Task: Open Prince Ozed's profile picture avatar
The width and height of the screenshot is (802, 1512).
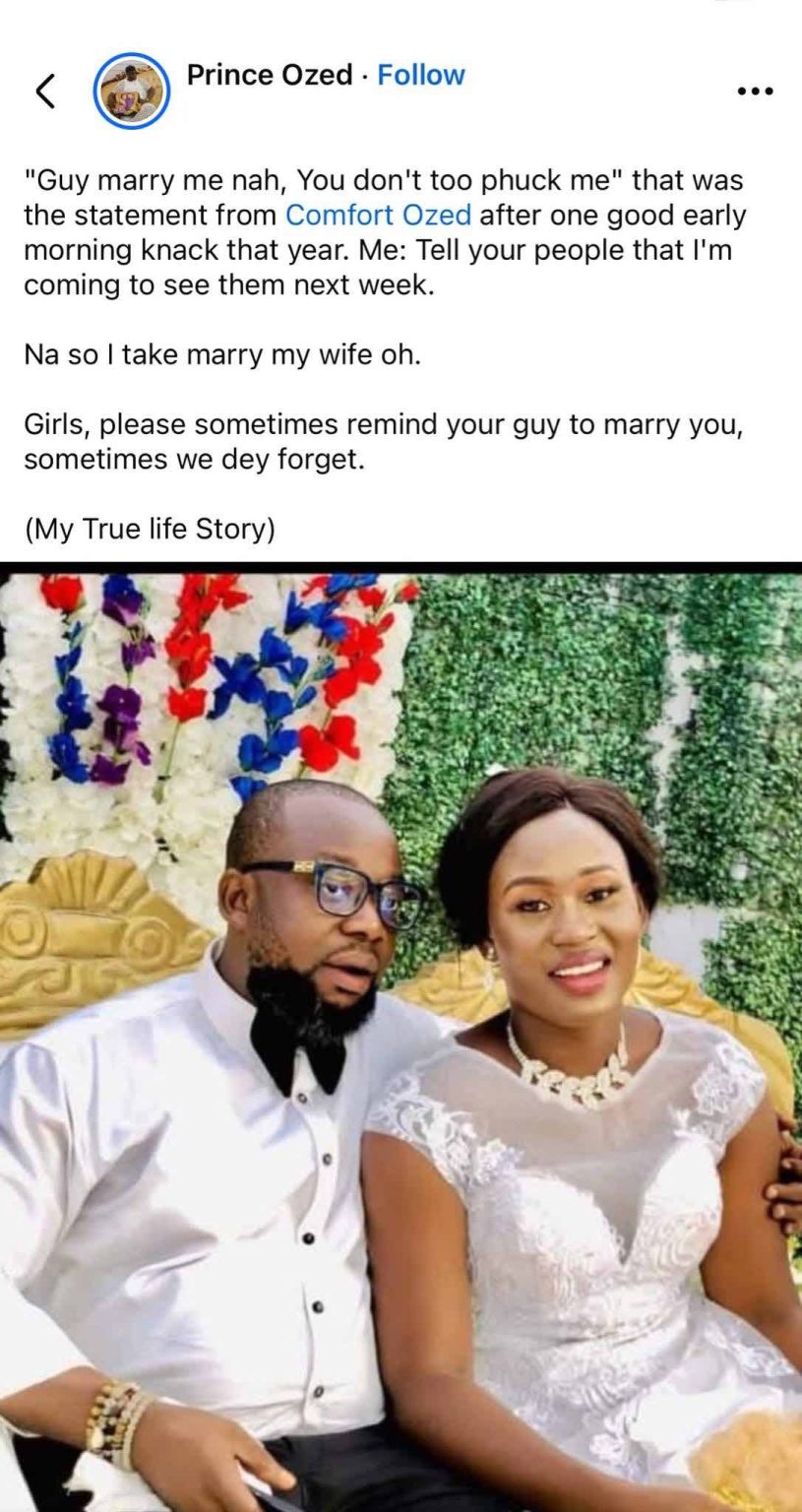Action: (131, 92)
